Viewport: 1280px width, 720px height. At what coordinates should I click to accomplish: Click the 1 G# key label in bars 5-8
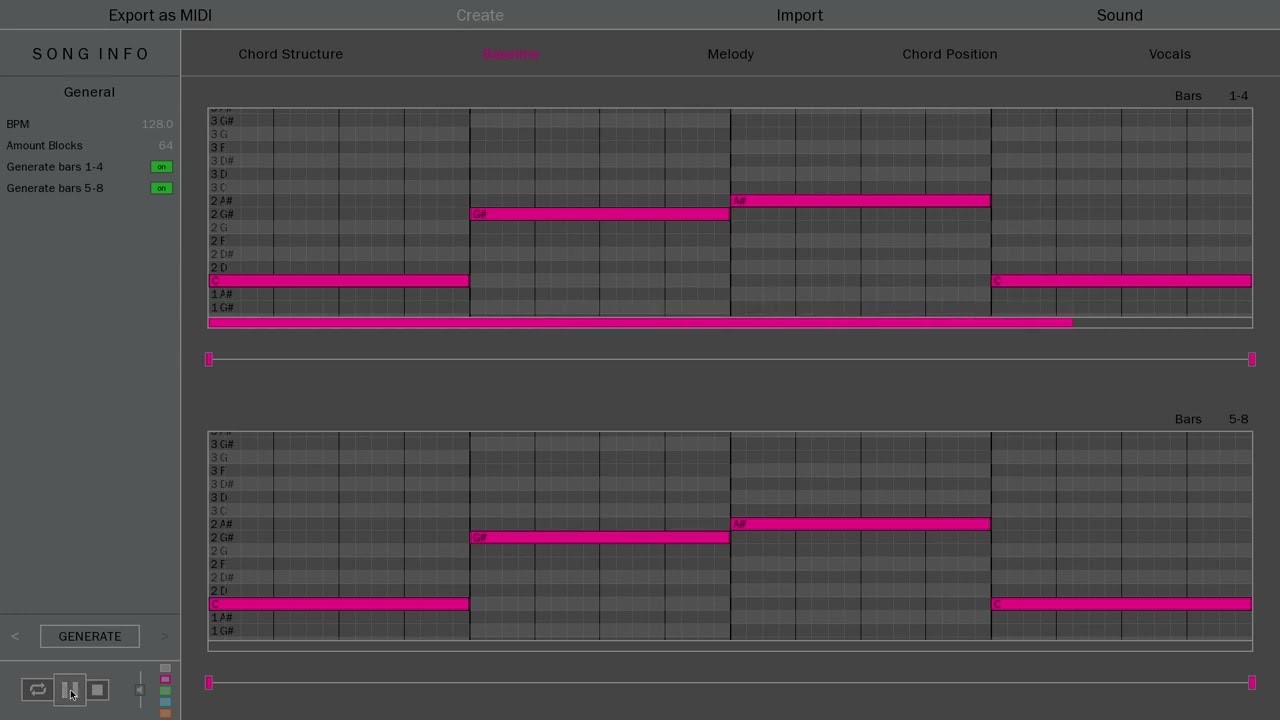pos(222,631)
